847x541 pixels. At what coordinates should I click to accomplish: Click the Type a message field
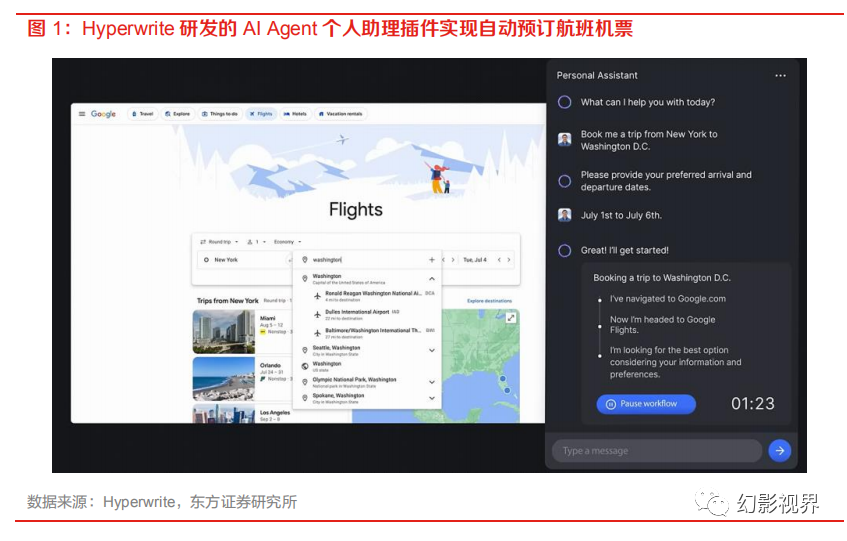[x=657, y=450]
